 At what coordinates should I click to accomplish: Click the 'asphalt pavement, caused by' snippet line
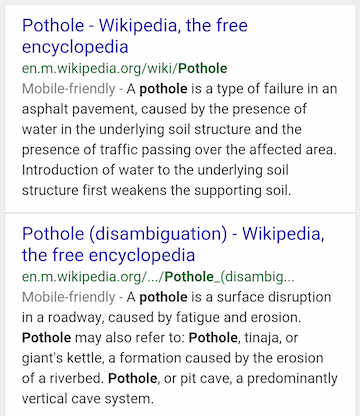(164, 109)
